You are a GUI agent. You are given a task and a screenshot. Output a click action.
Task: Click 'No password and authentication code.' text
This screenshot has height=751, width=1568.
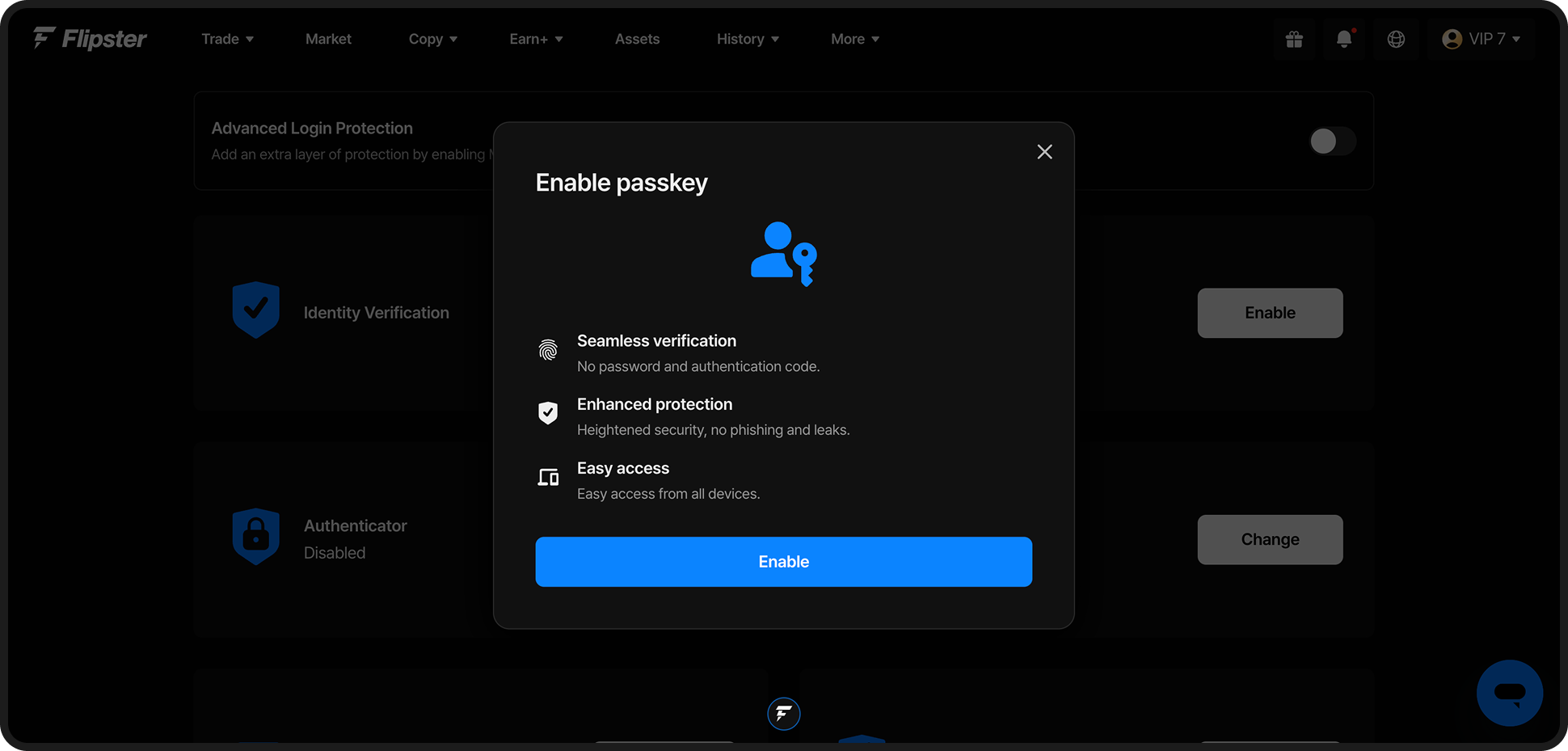[698, 366]
